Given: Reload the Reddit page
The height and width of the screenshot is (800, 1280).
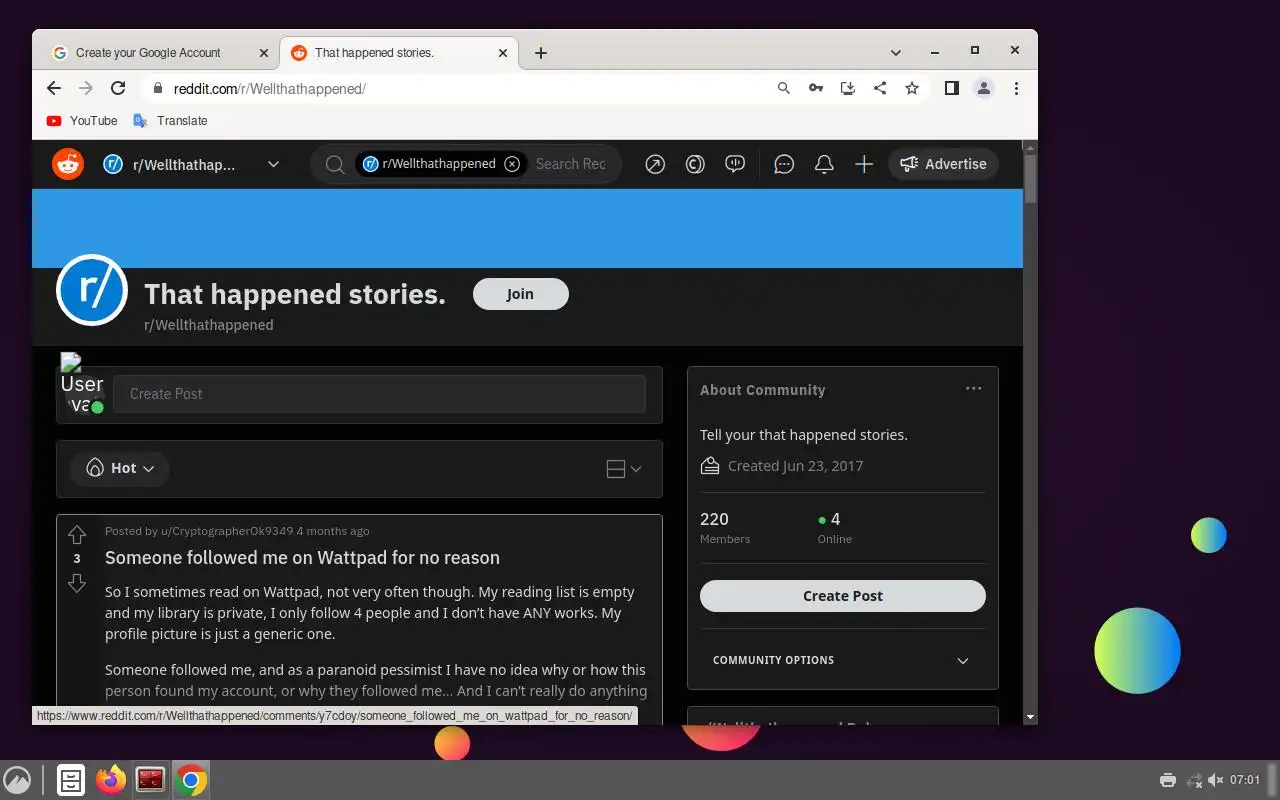Looking at the screenshot, I should [118, 88].
